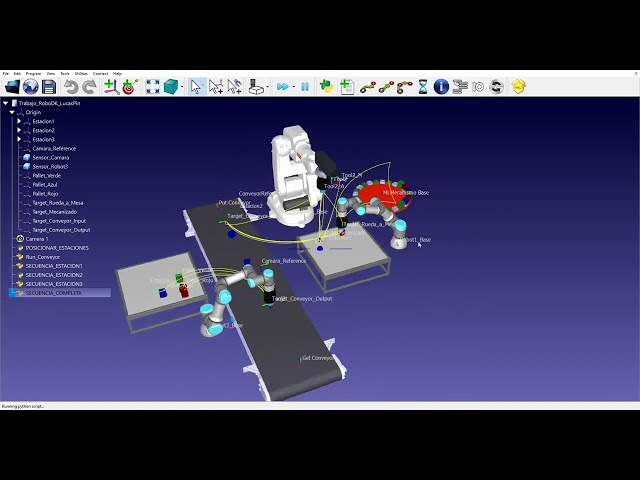The height and width of the screenshot is (480, 640).
Task: Expand the Estacion1 tree node
Action: point(19,121)
